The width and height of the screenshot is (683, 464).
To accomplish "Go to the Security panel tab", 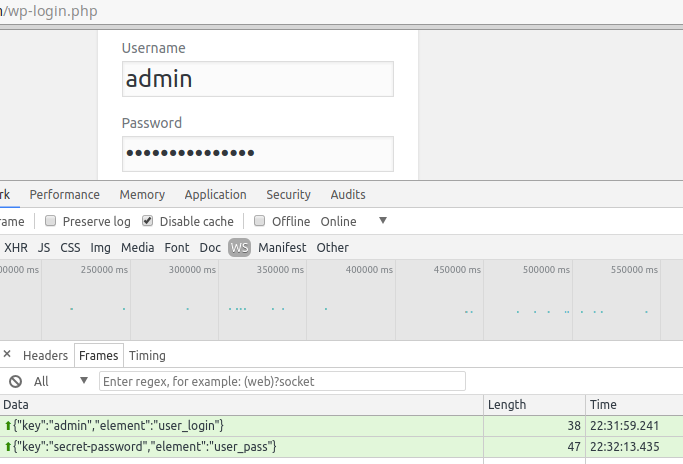I will click(x=288, y=195).
